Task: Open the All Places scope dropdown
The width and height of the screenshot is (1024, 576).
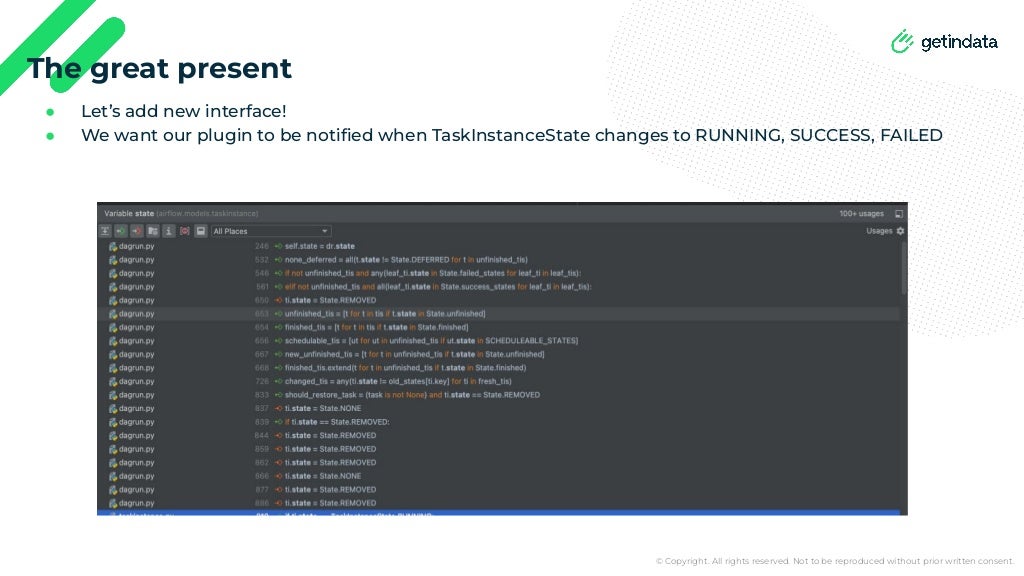Action: click(x=271, y=231)
